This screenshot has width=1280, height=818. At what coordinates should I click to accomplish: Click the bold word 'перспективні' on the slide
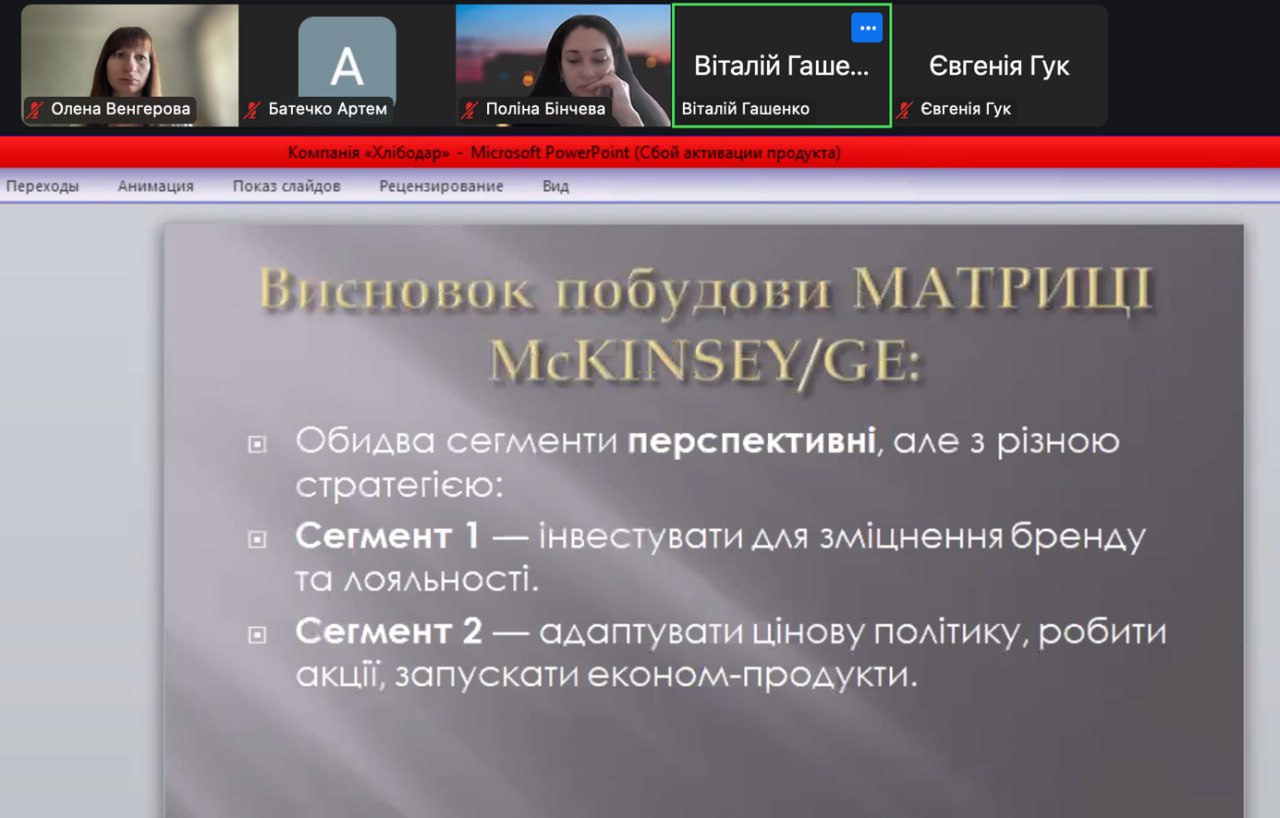coord(752,442)
